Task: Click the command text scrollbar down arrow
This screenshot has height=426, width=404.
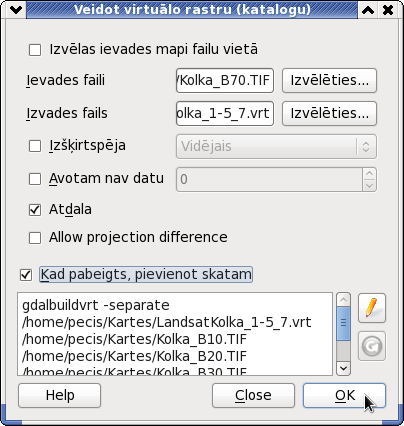Action: [343, 368]
